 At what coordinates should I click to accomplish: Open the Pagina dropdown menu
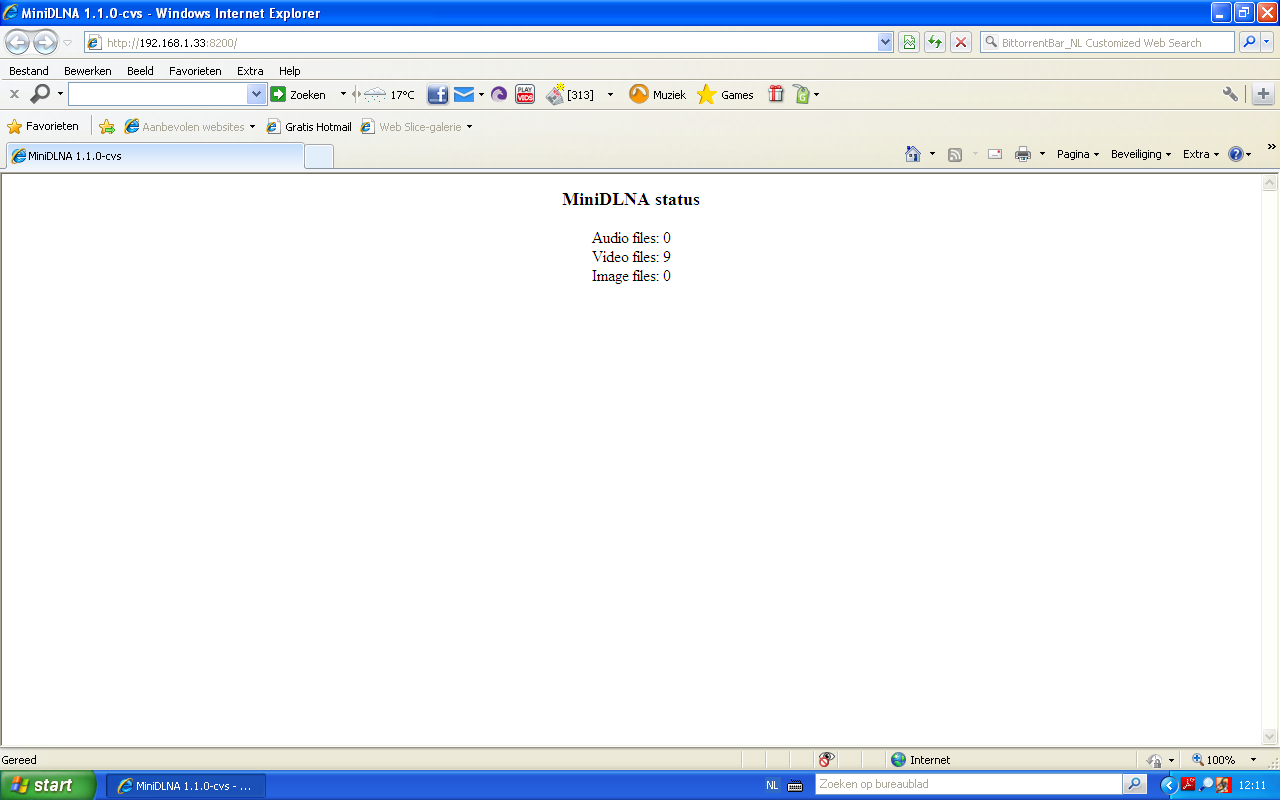point(1078,154)
